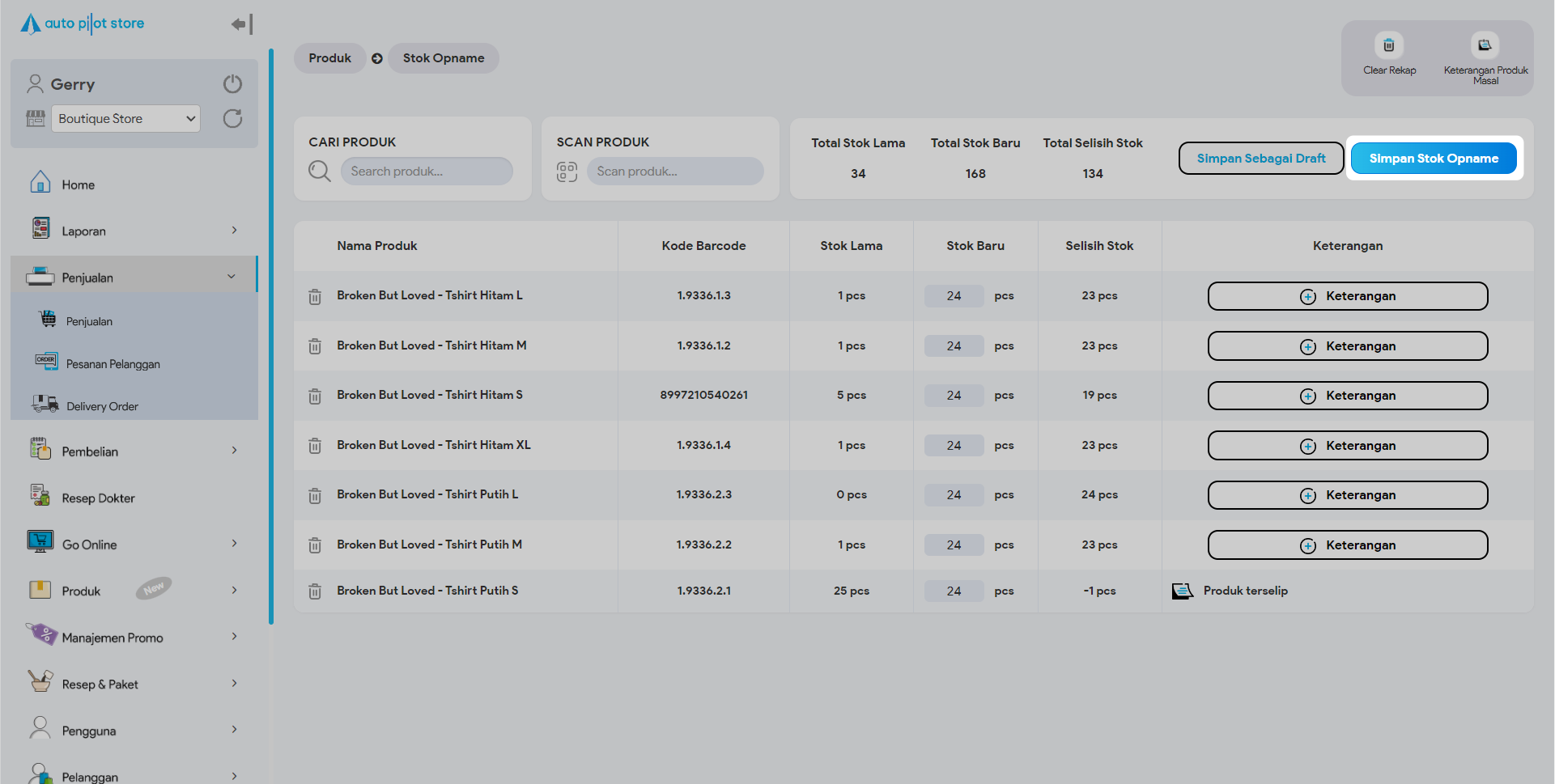Click the barcode scan icon in Scan Produk

coord(567,172)
